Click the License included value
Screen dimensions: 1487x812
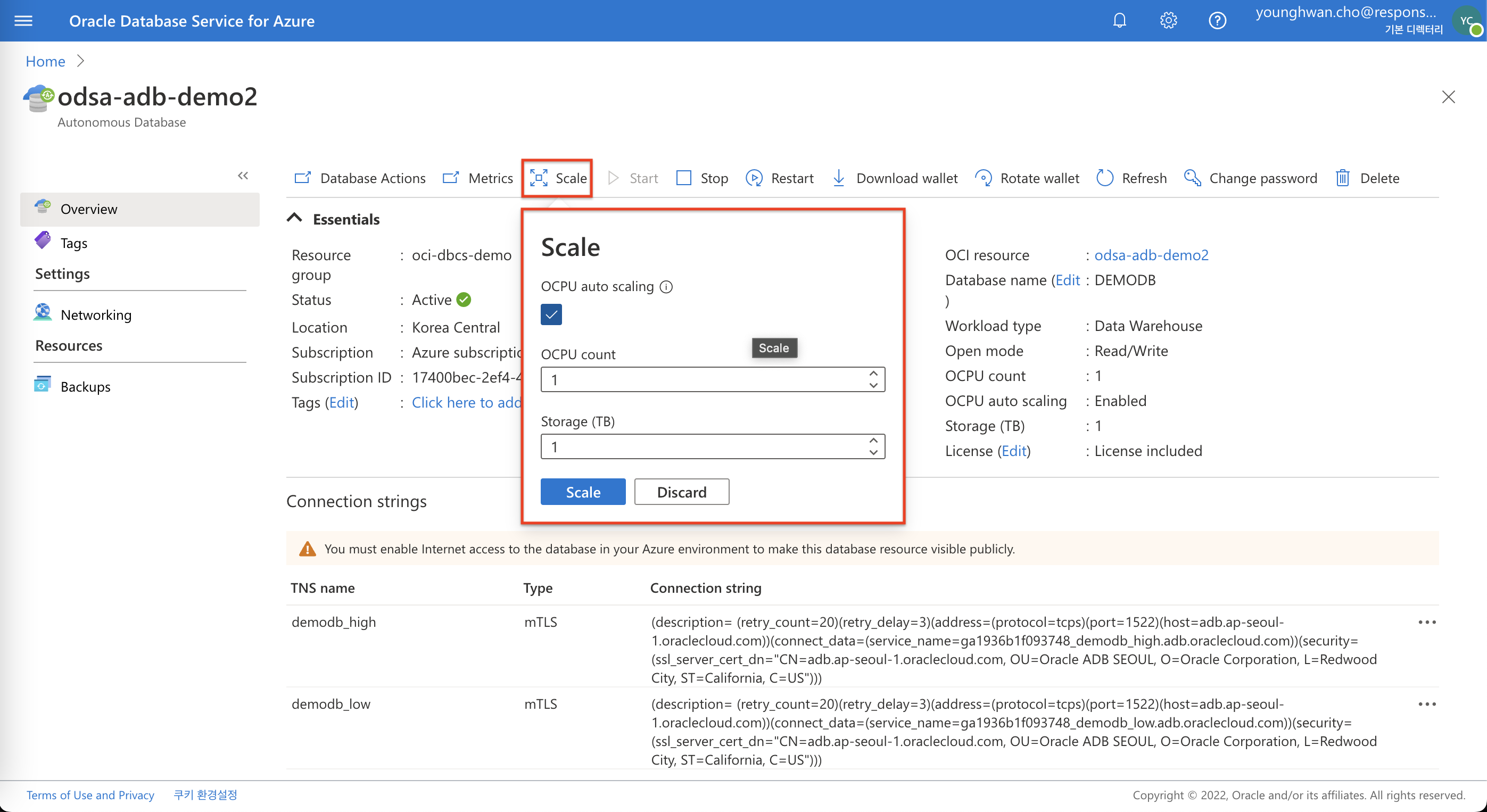click(x=1148, y=451)
